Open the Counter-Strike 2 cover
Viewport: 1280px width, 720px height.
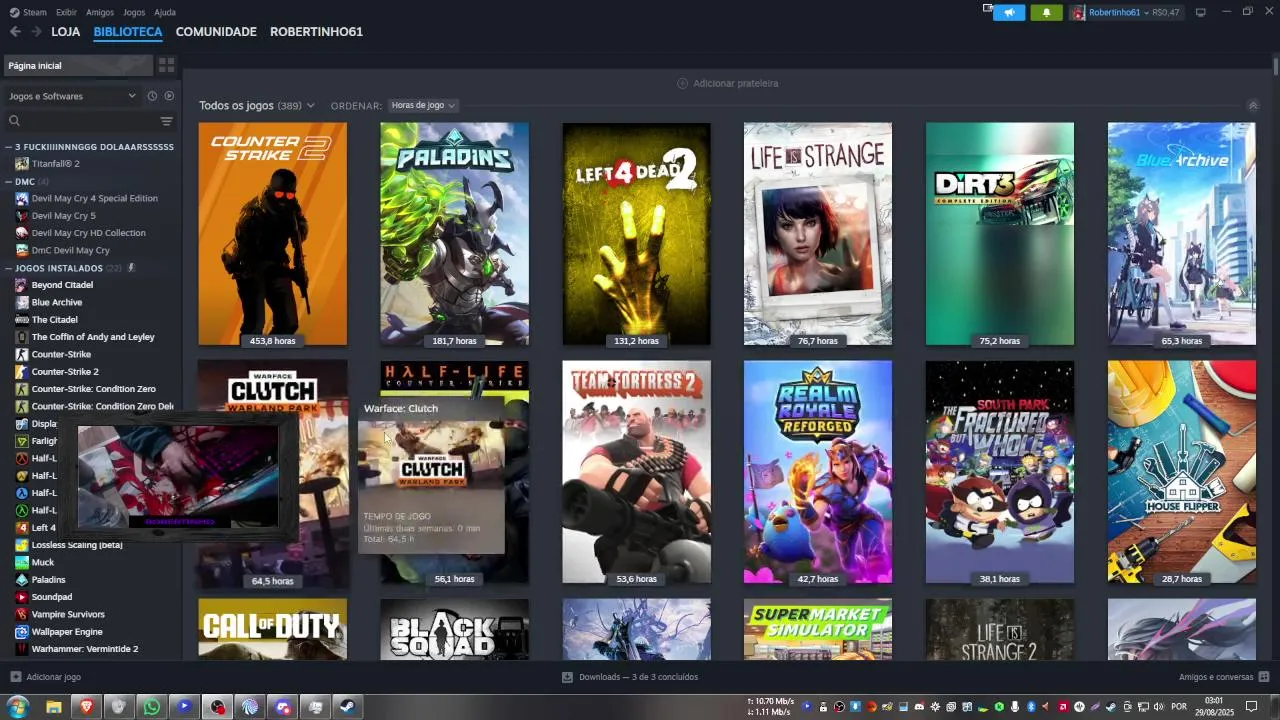tap(273, 234)
